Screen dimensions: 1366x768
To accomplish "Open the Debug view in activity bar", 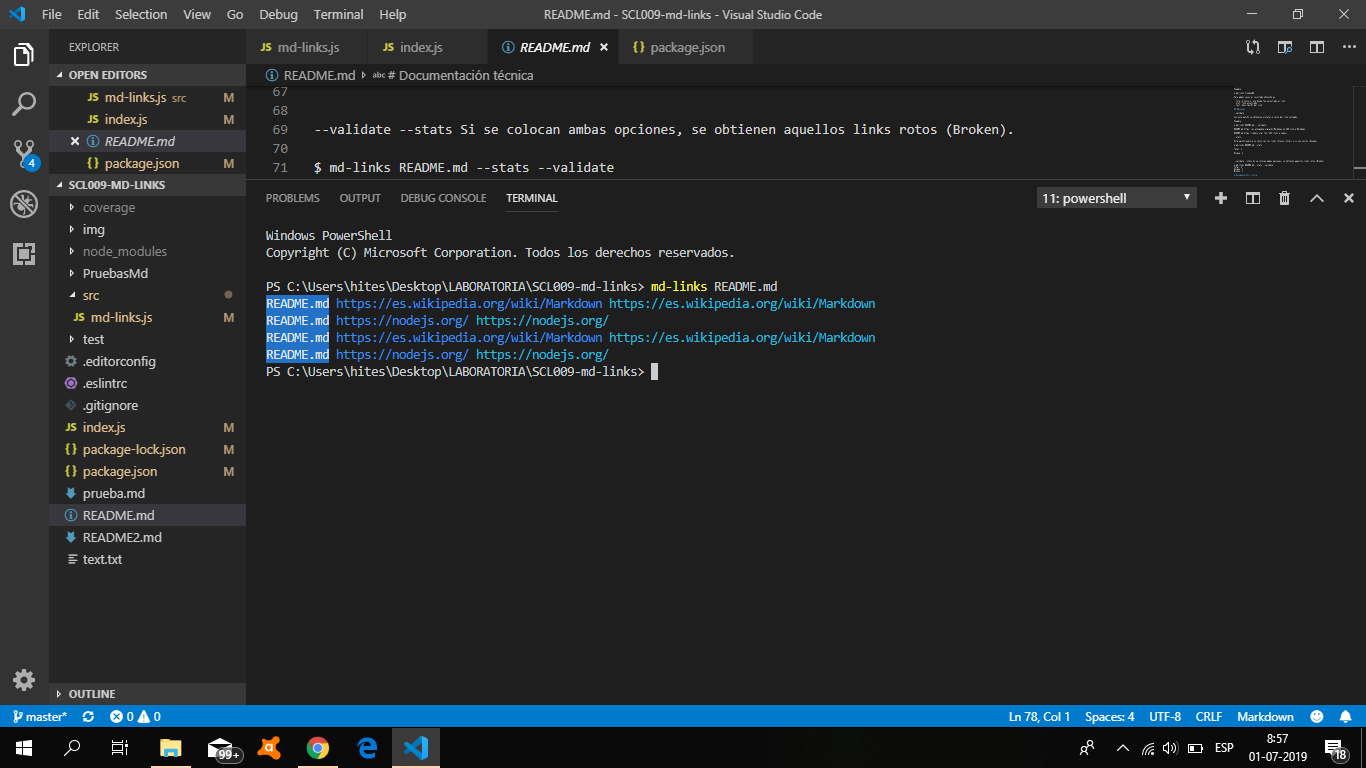I will [x=24, y=204].
